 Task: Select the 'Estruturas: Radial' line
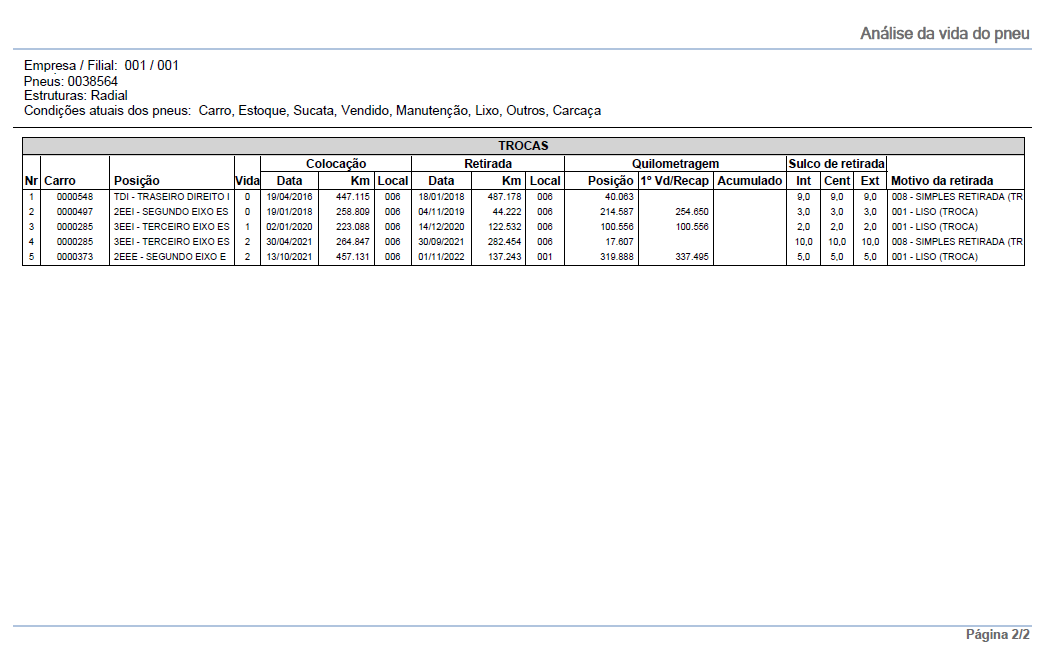click(x=75, y=95)
